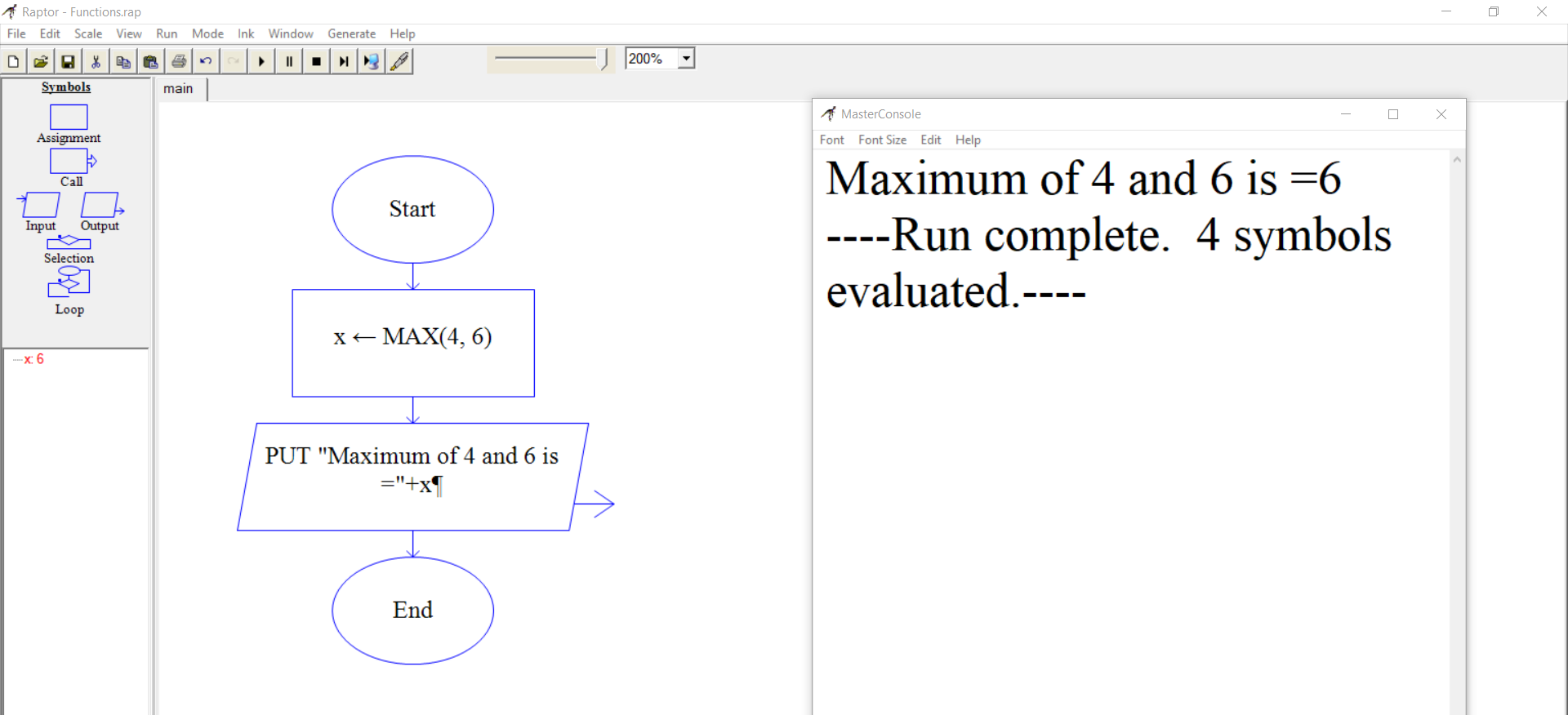Screen dimensions: 1568x715
Task: Open the zoom percentage dropdown
Action: [686, 59]
